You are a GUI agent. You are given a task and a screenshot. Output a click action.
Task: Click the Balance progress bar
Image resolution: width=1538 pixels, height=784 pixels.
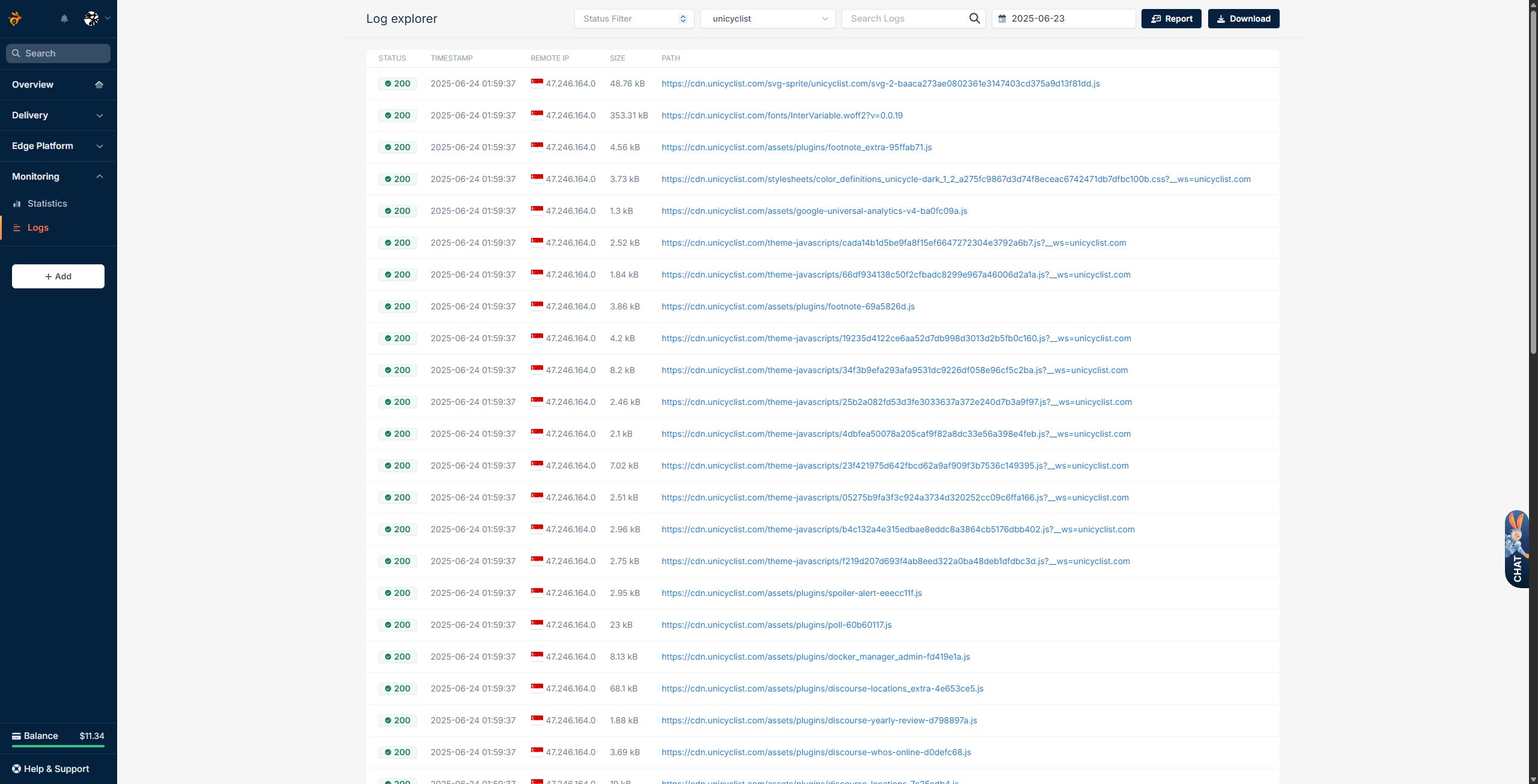pyautogui.click(x=58, y=746)
